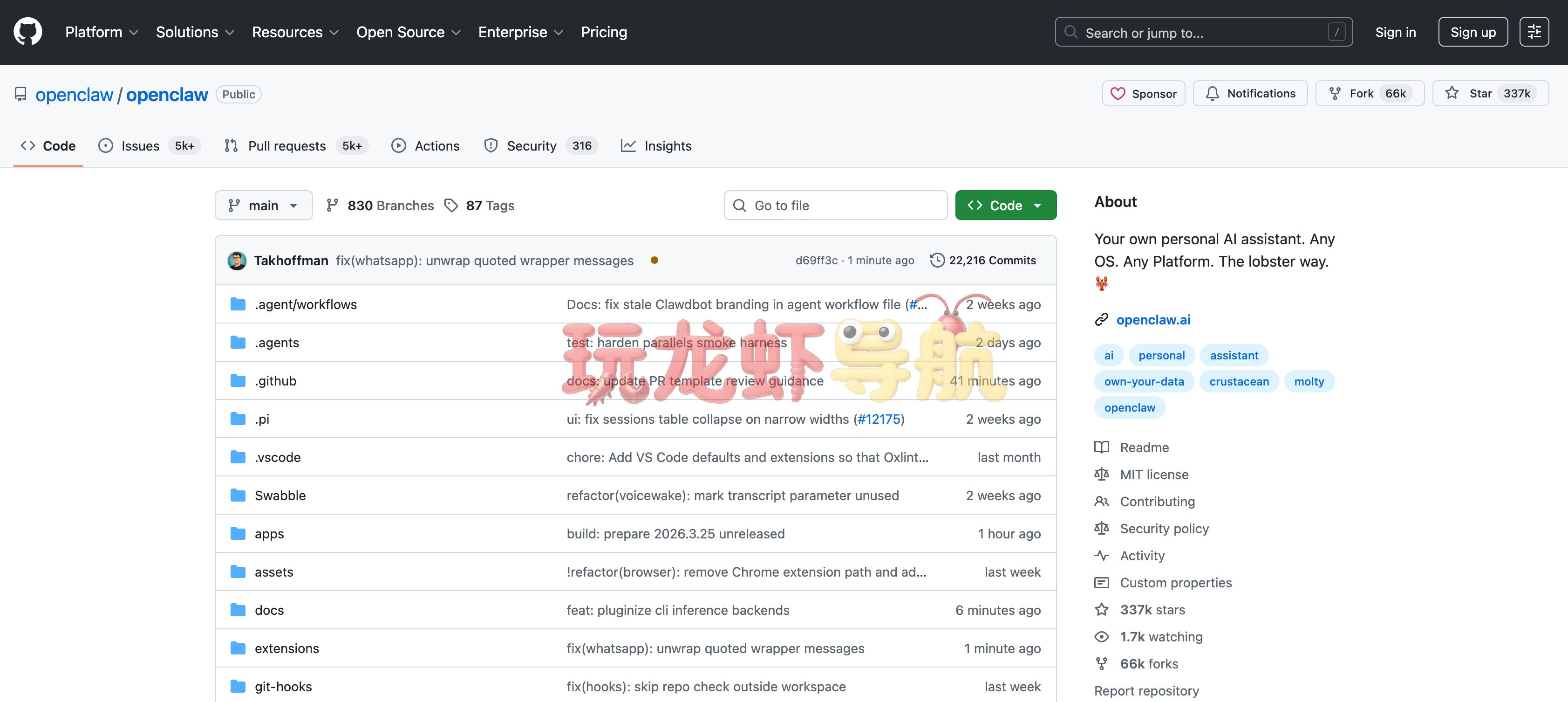
Task: Expand the Enterprise menu
Action: click(x=520, y=32)
